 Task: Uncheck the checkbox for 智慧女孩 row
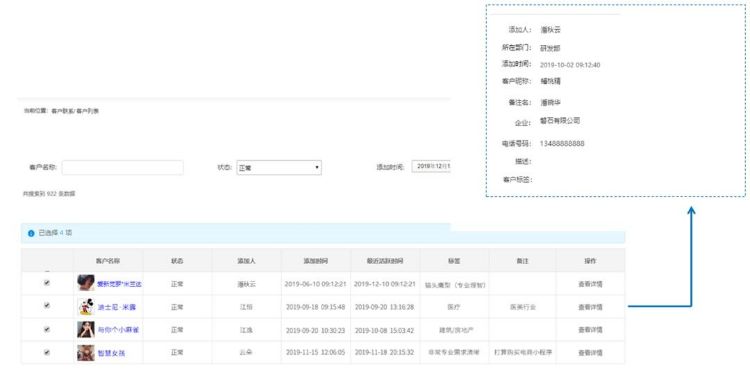pos(47,352)
